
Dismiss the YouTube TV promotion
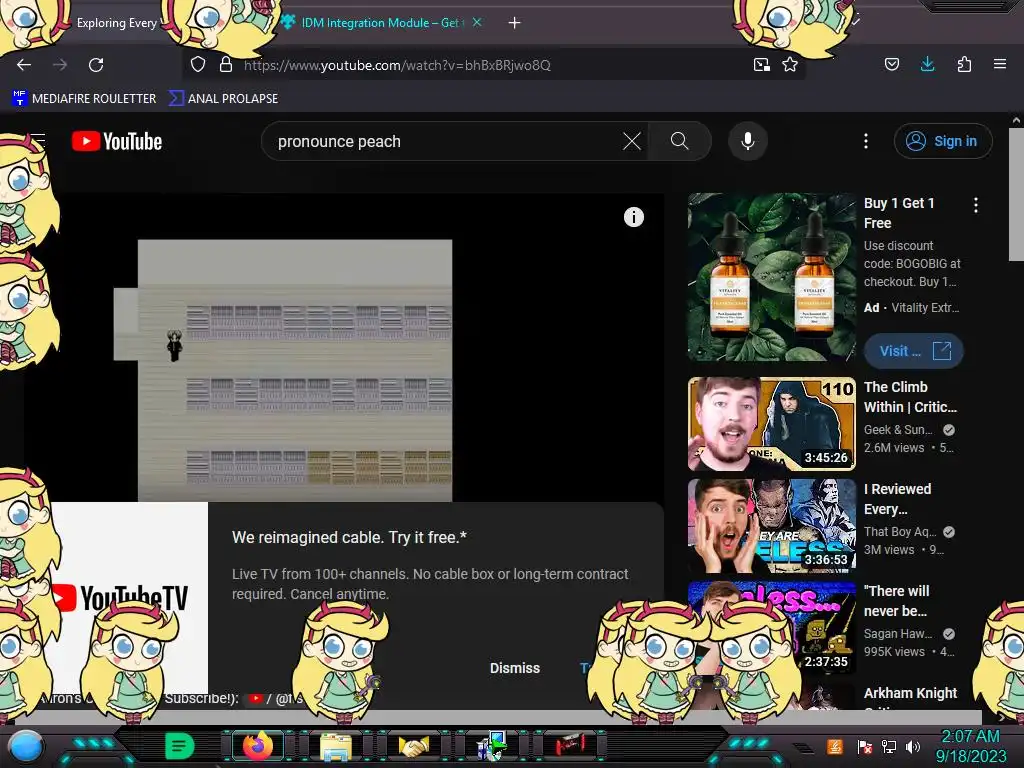pyautogui.click(x=515, y=668)
